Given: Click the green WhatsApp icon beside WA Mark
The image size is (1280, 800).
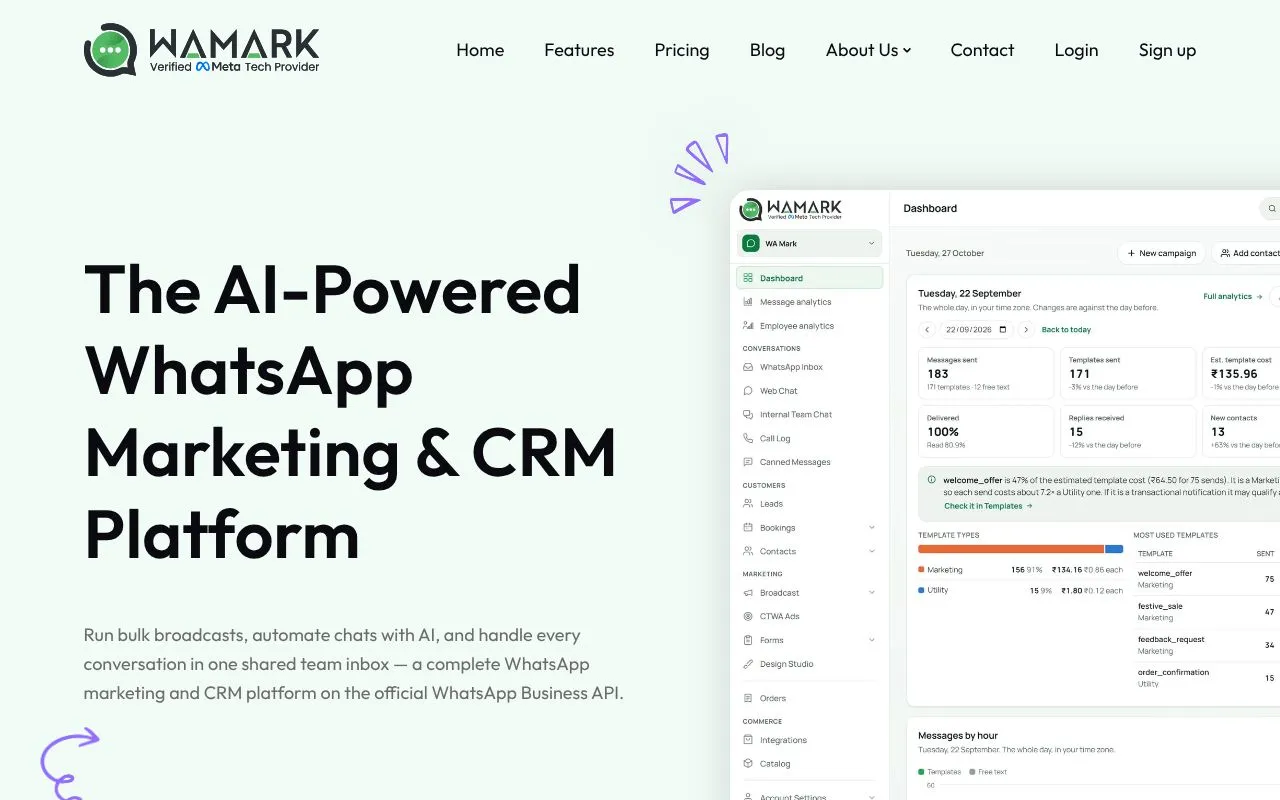Looking at the screenshot, I should (x=750, y=243).
